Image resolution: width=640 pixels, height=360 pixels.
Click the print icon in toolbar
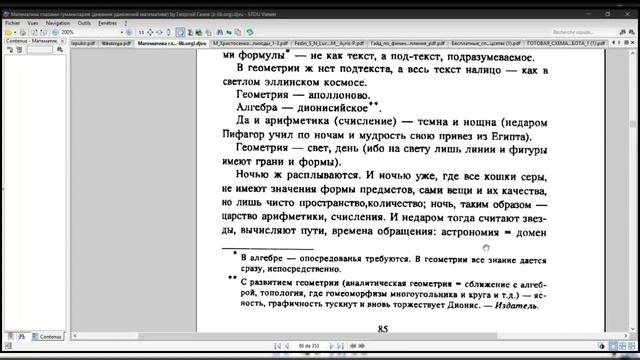[x=23, y=32]
